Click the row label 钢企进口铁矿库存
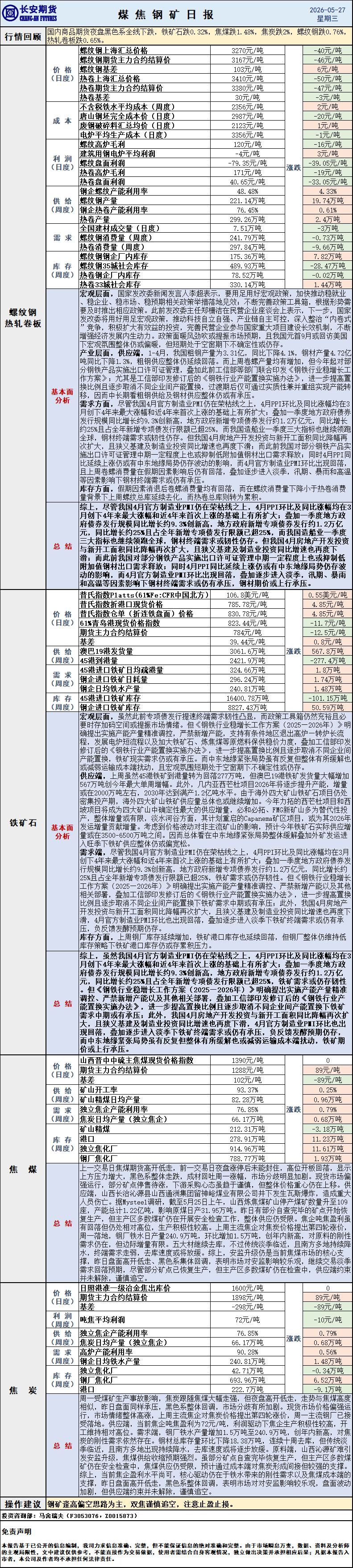Image resolution: width=353 pixels, height=1568 pixels. [x=110, y=707]
